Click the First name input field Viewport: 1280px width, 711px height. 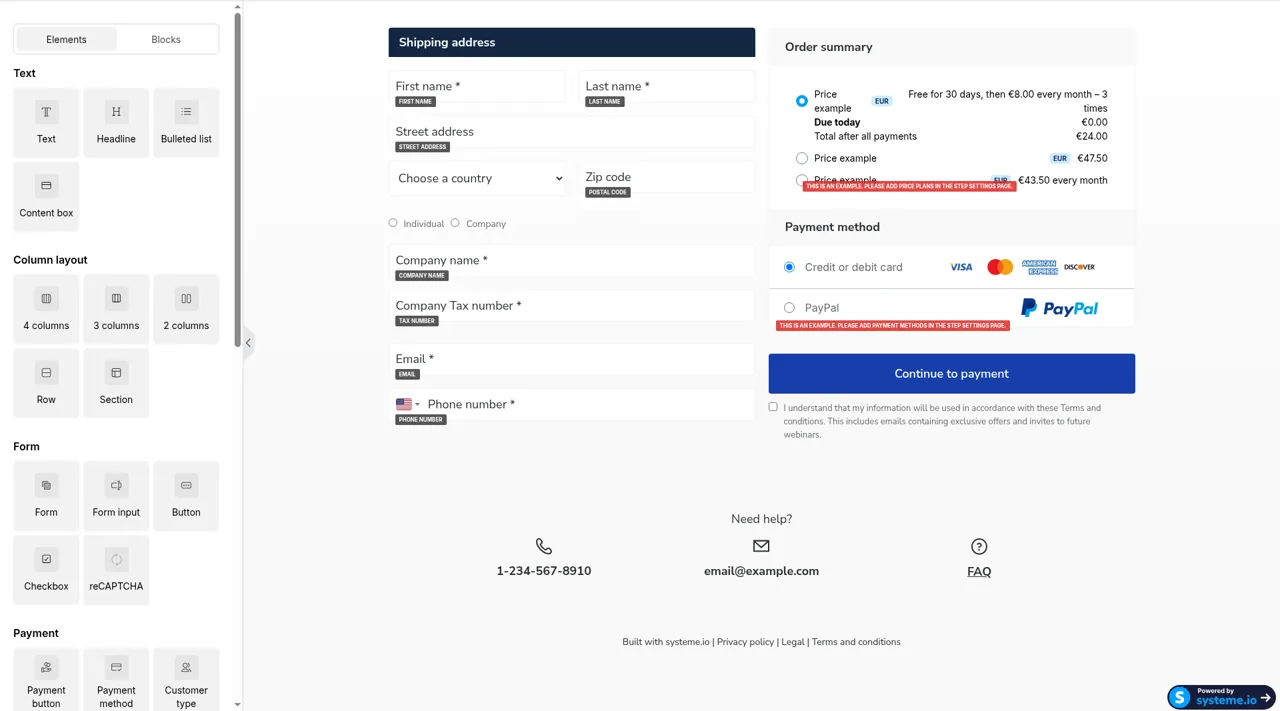pos(477,86)
